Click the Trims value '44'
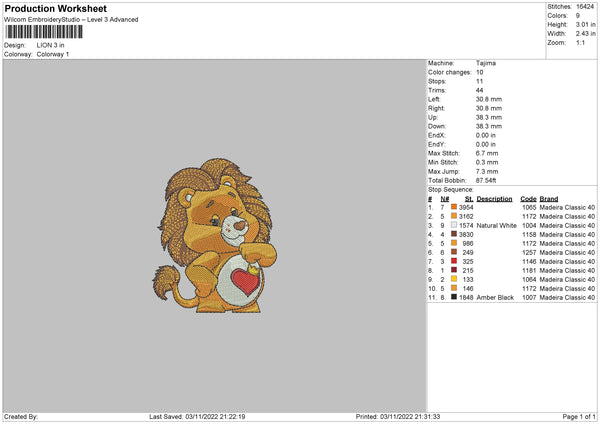This screenshot has height=424, width=600. (479, 90)
